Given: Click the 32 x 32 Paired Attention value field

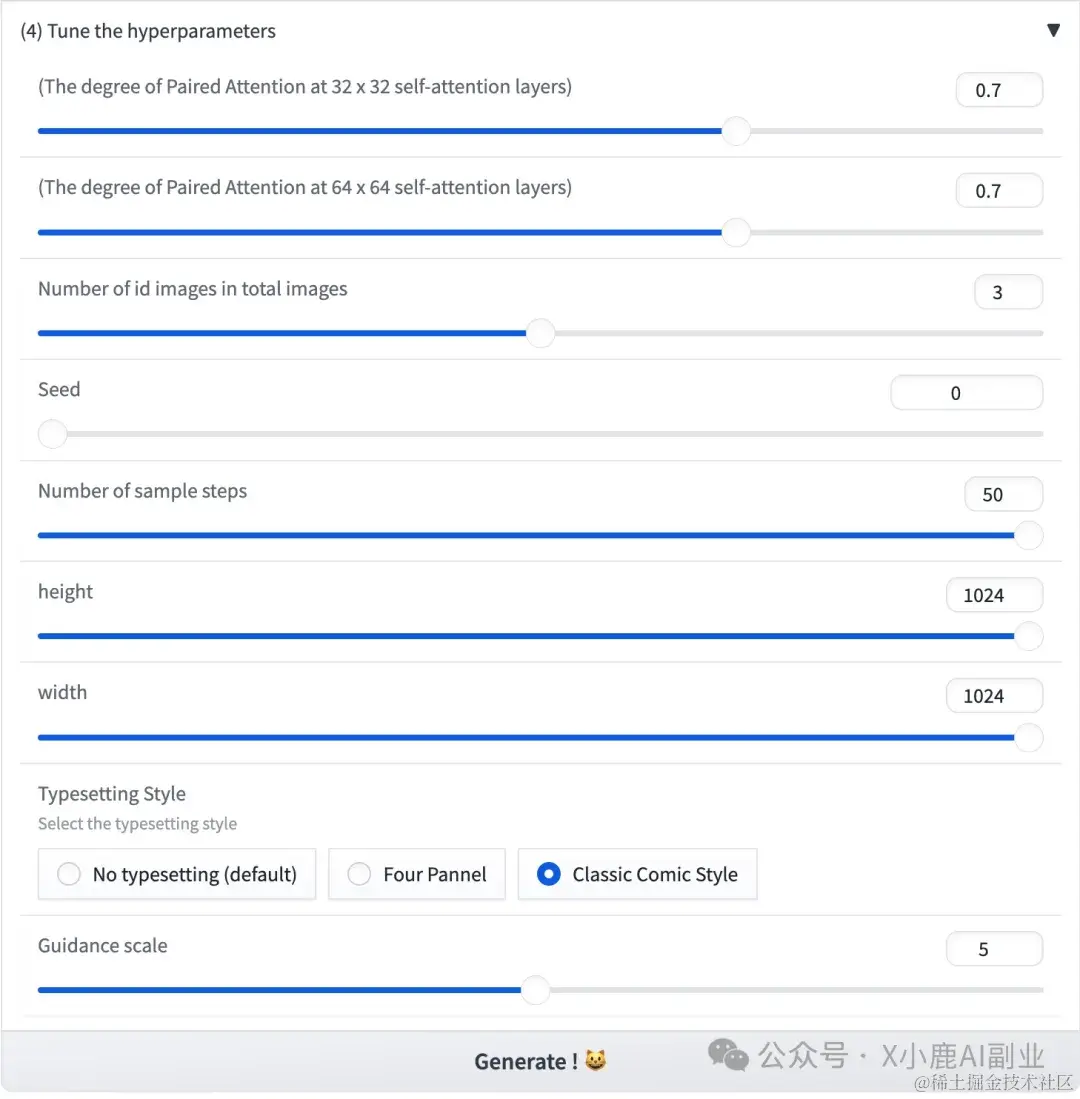Looking at the screenshot, I should [999, 90].
